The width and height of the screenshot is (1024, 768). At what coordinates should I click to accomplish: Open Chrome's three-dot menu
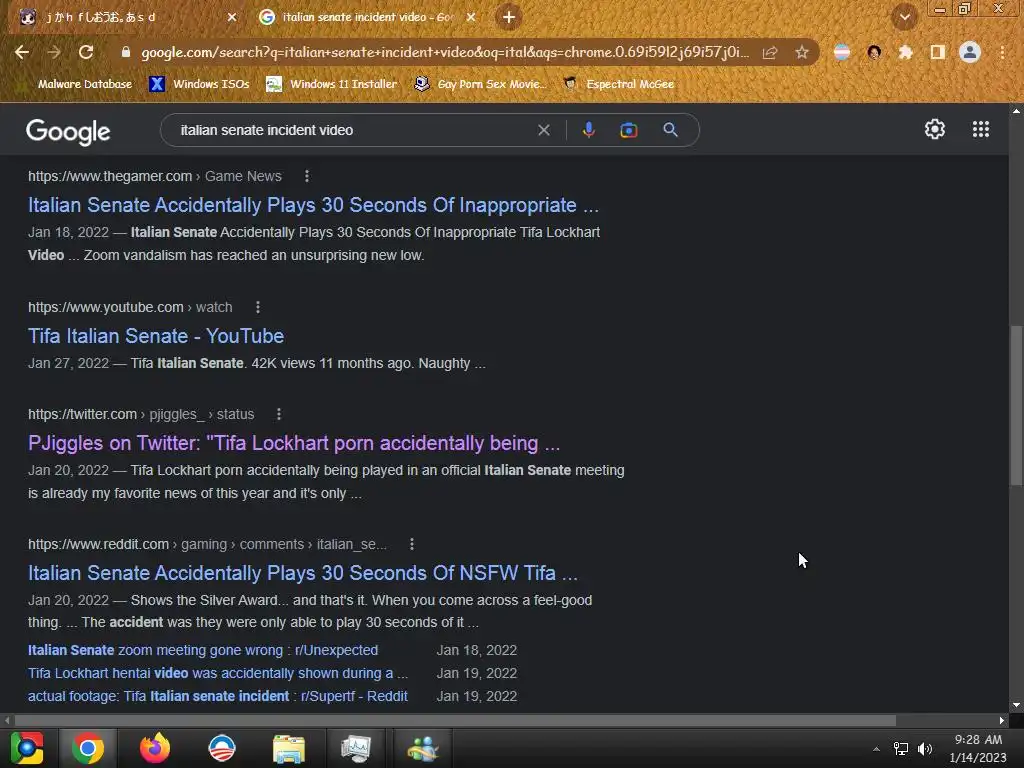(x=1002, y=52)
